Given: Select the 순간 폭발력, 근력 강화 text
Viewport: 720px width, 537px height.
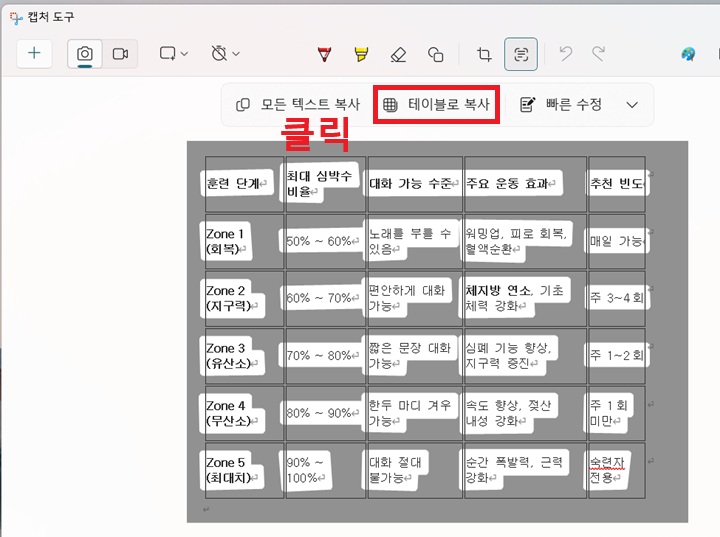Looking at the screenshot, I should 514,470.
